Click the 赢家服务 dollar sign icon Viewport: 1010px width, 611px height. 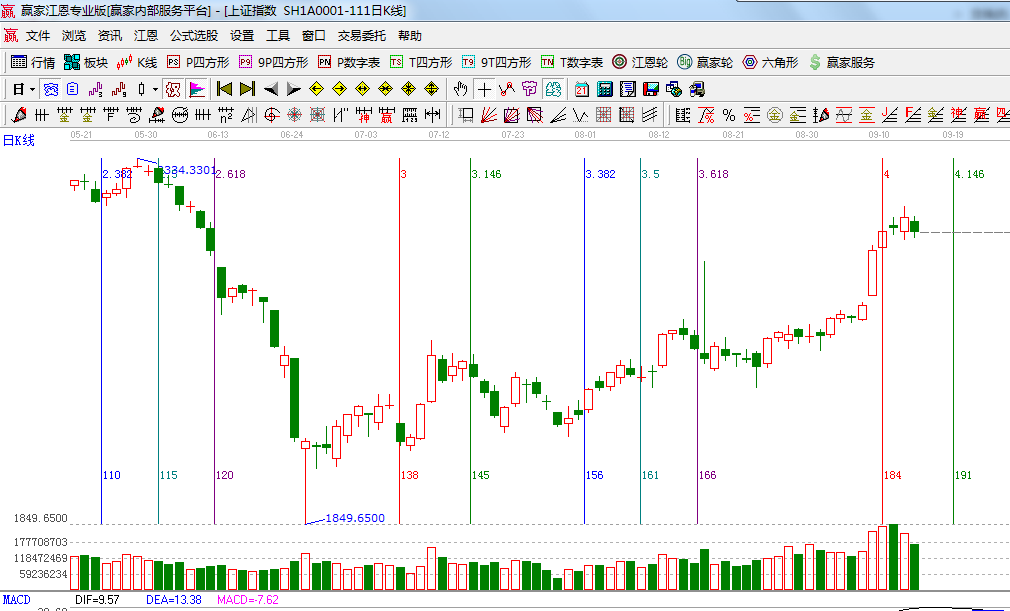pyautogui.click(x=815, y=62)
